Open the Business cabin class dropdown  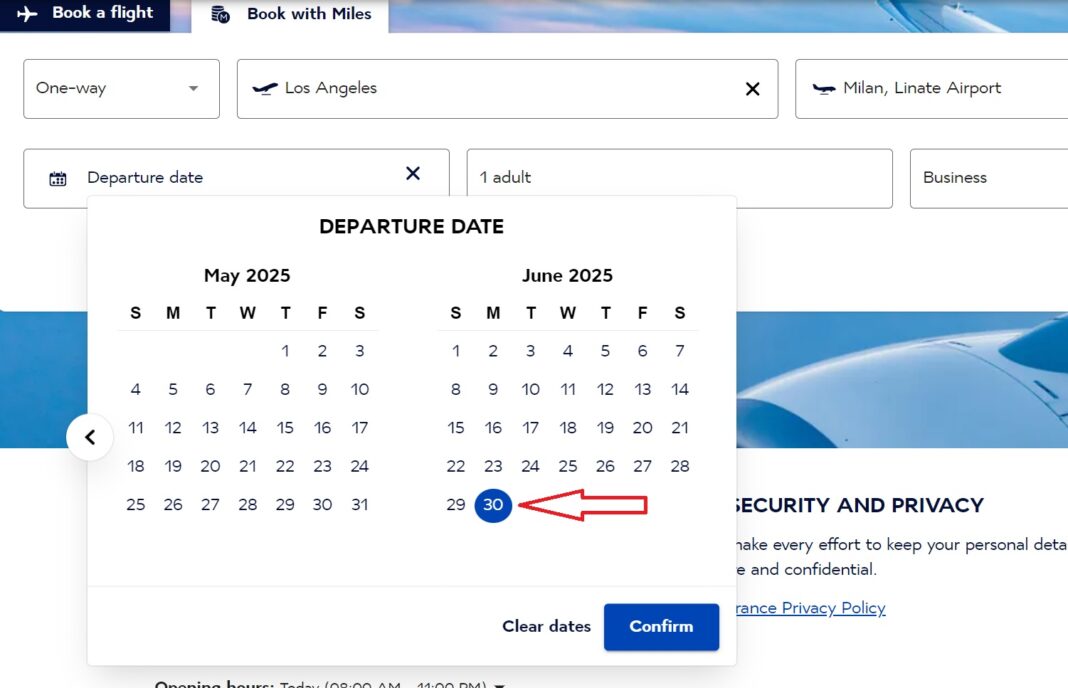click(x=988, y=178)
